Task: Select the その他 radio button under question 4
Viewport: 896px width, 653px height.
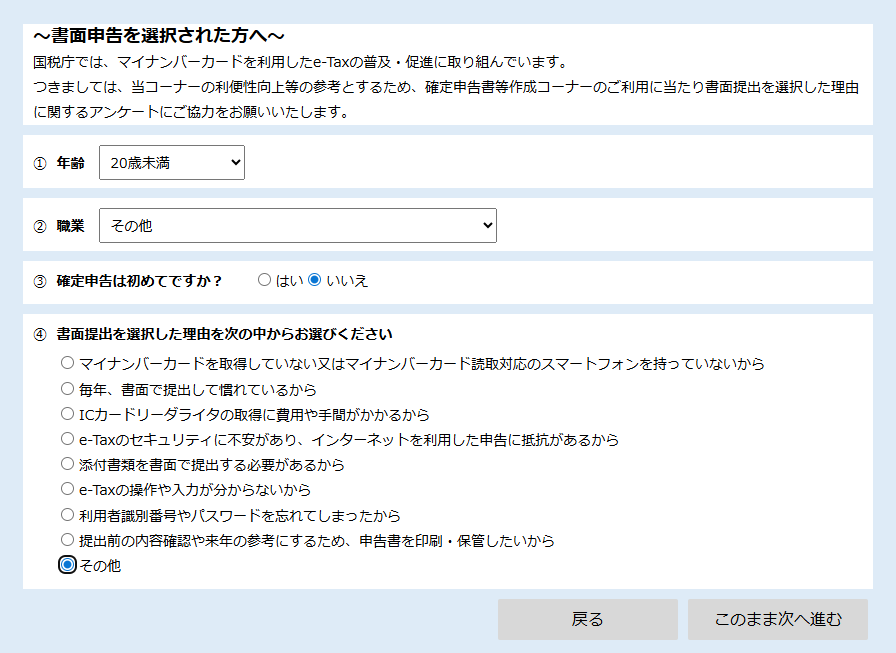Action: pos(68,566)
